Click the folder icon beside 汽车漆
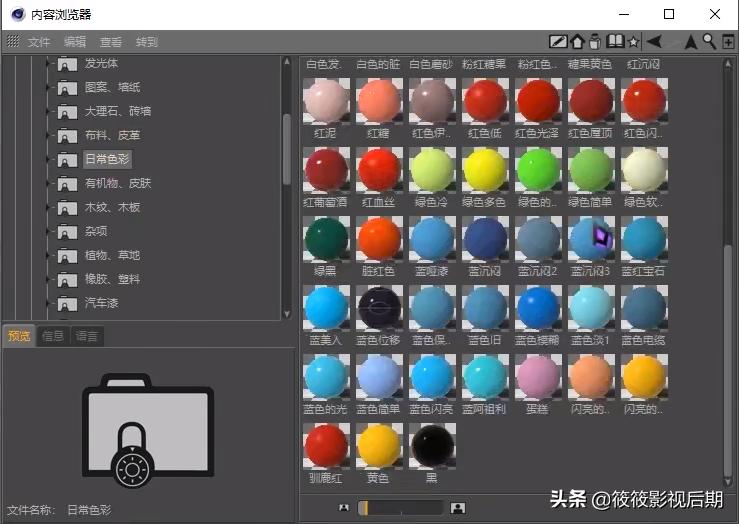739x524 pixels. pyautogui.click(x=67, y=303)
